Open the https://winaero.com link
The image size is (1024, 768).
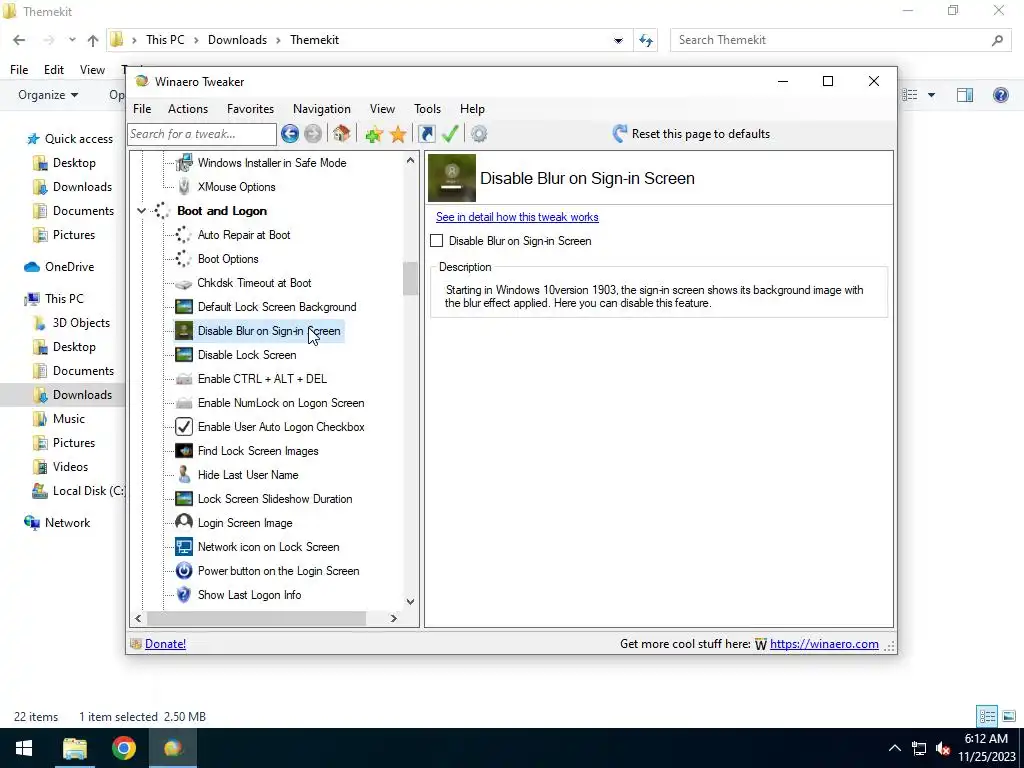pyautogui.click(x=824, y=644)
